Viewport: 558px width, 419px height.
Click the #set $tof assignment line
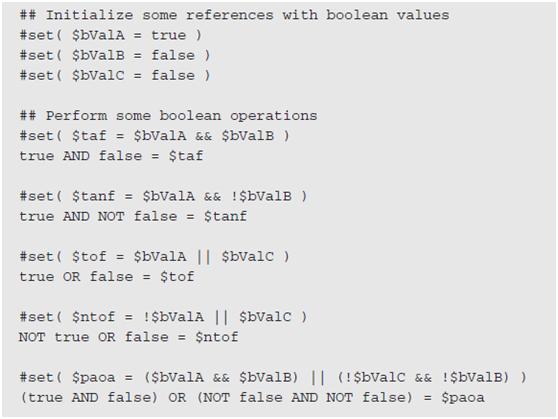coord(155,257)
